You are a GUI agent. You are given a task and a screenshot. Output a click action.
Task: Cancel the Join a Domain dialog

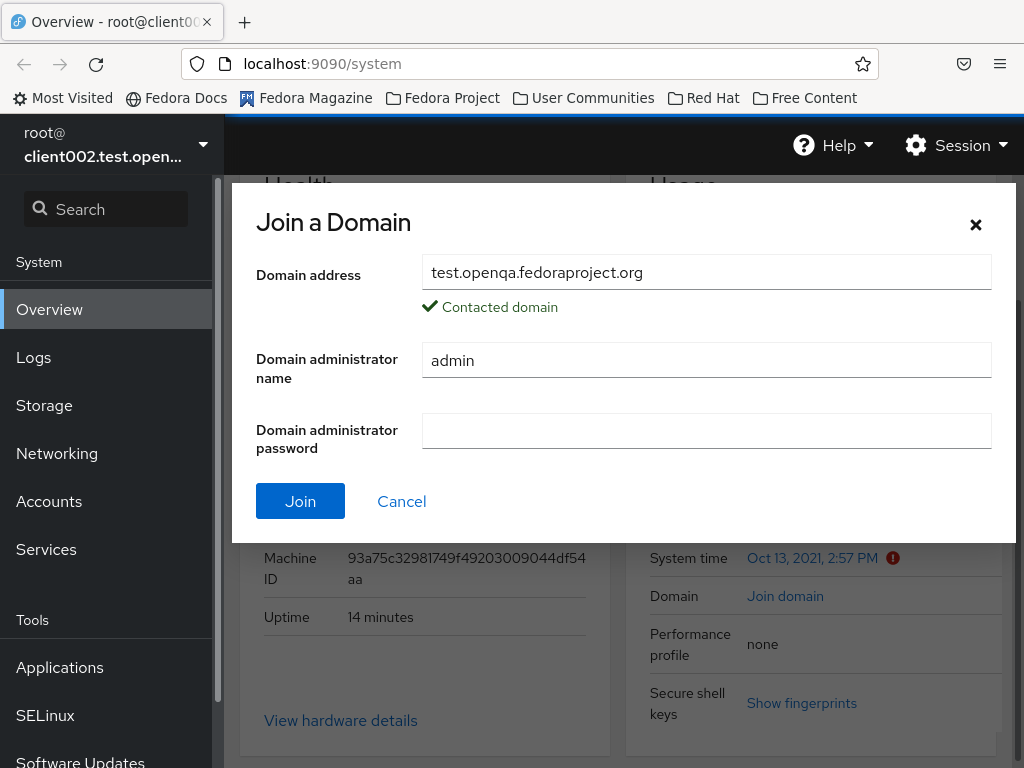click(402, 502)
